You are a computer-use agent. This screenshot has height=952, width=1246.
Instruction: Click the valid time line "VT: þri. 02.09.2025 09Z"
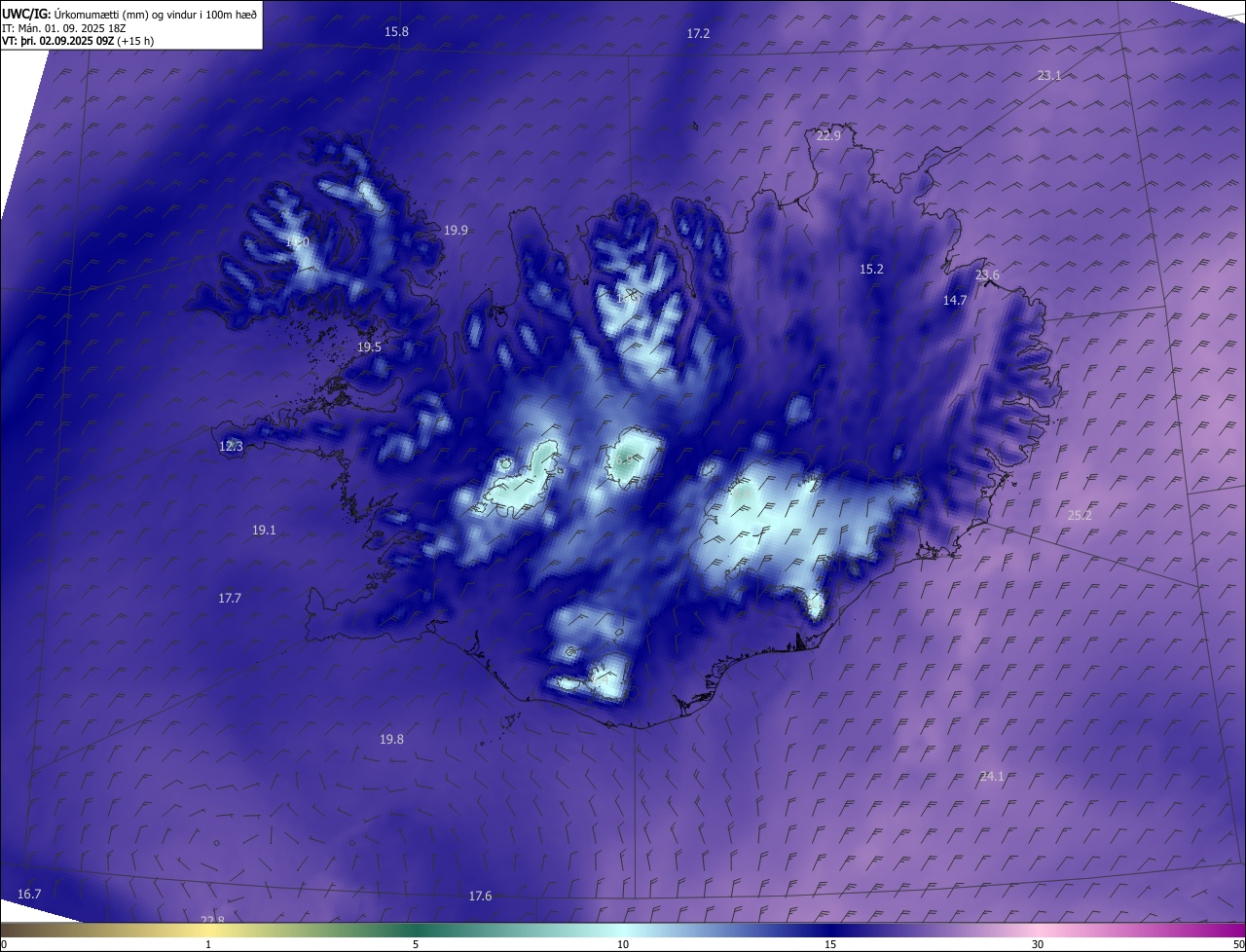[x=58, y=41]
